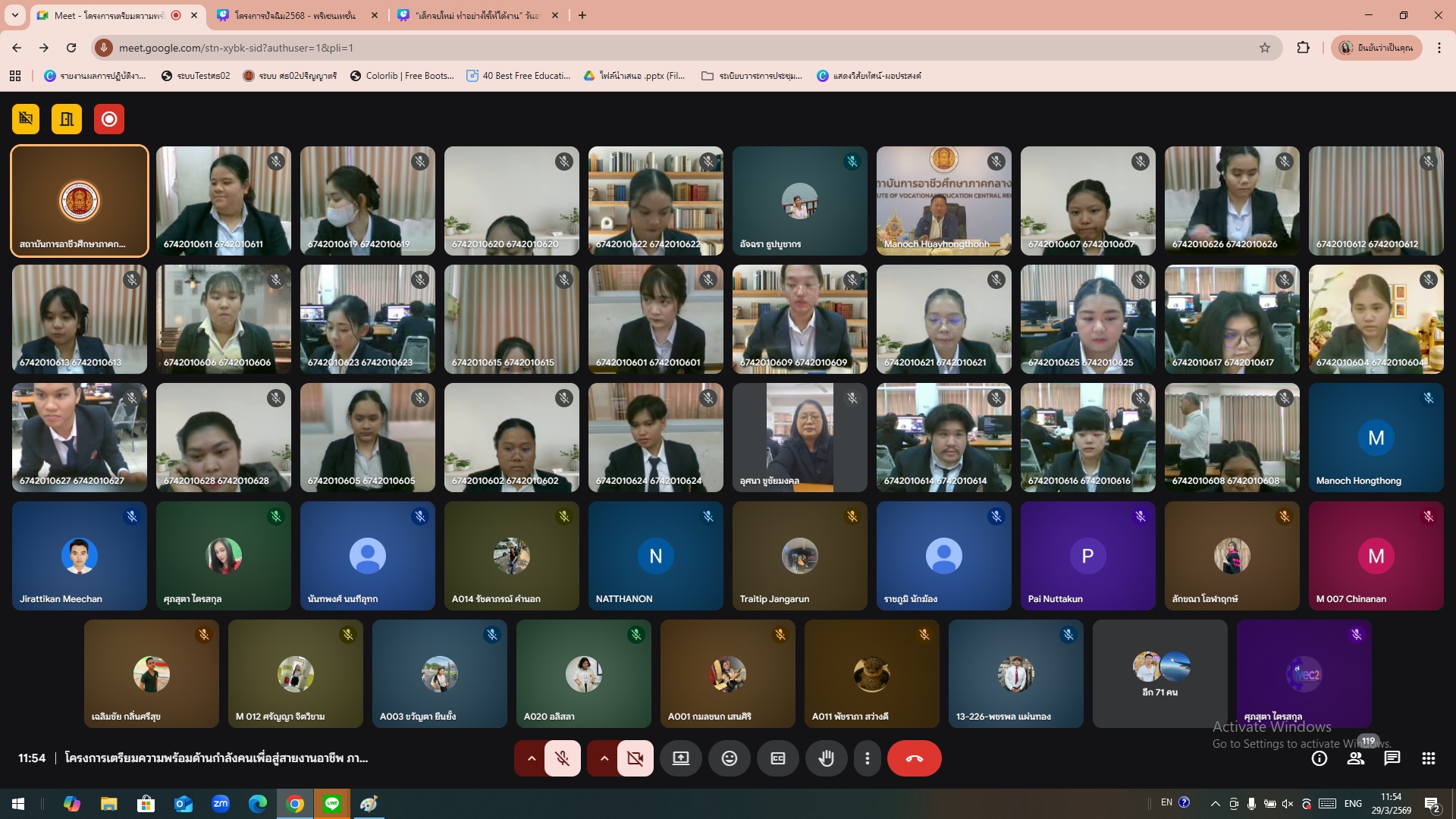Screen dimensions: 1456x819
Task: Open the emoji reaction button
Action: coord(729,758)
